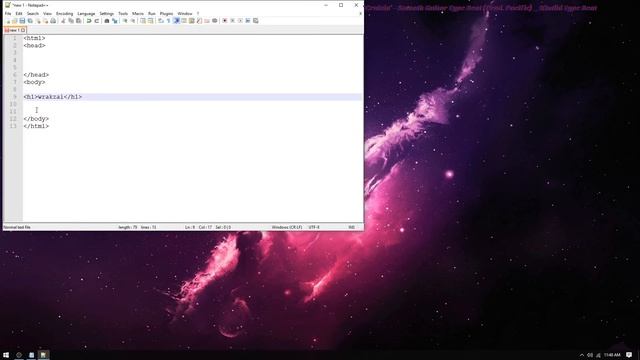Toggle synchronized vertical scrolling icon
Image resolution: width=640 pixels, height=360 pixels.
click(x=143, y=21)
